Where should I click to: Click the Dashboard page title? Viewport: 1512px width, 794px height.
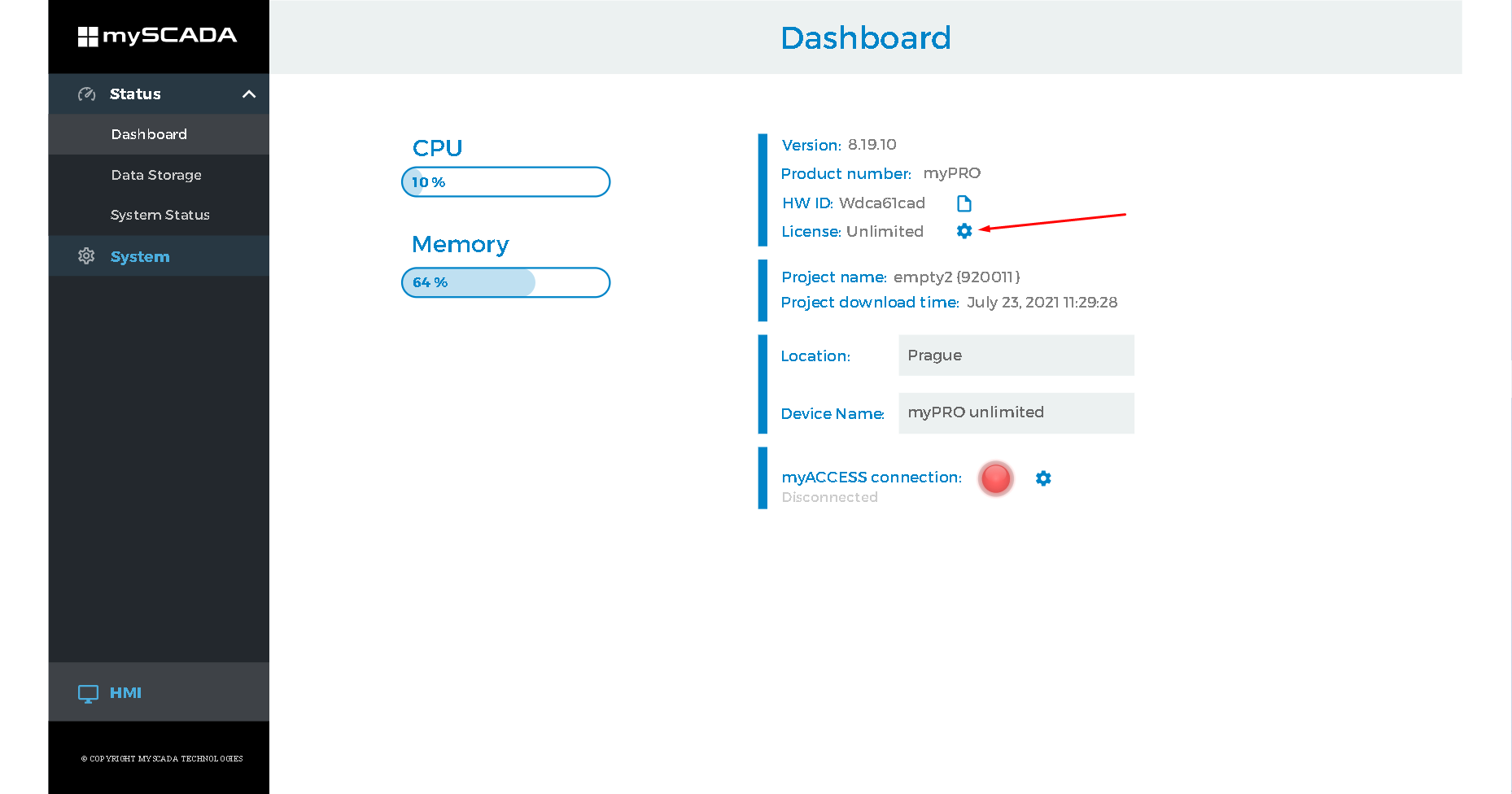(866, 38)
